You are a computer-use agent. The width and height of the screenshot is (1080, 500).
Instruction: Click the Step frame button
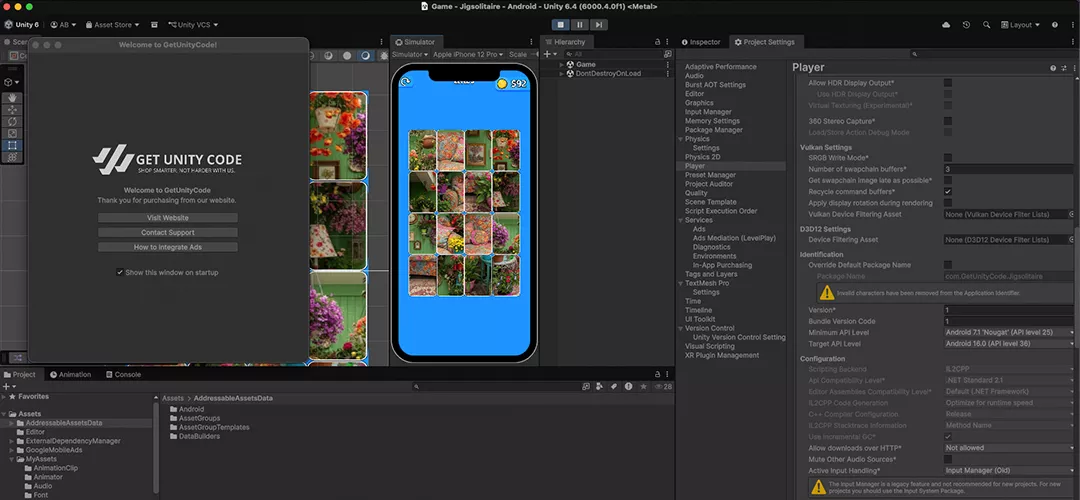(597, 24)
